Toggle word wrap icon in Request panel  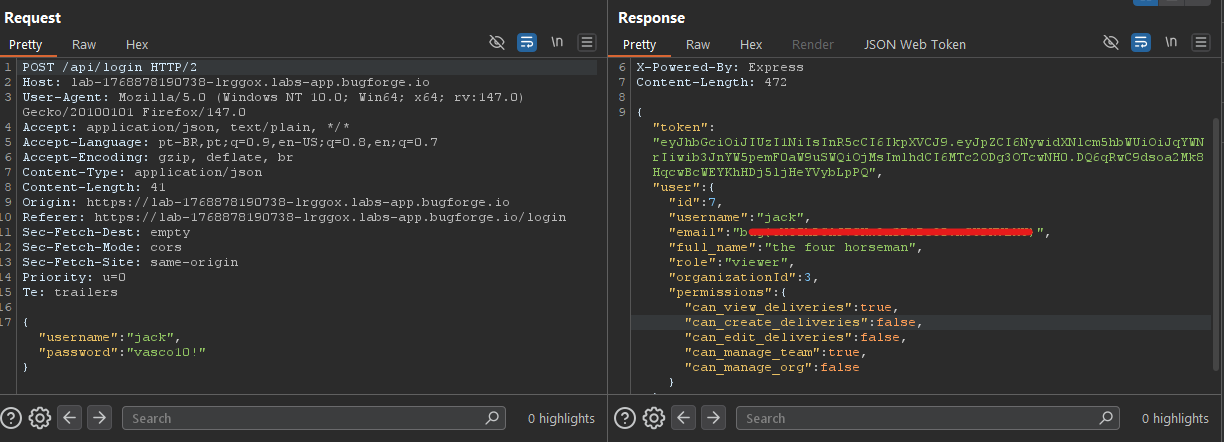pos(527,43)
